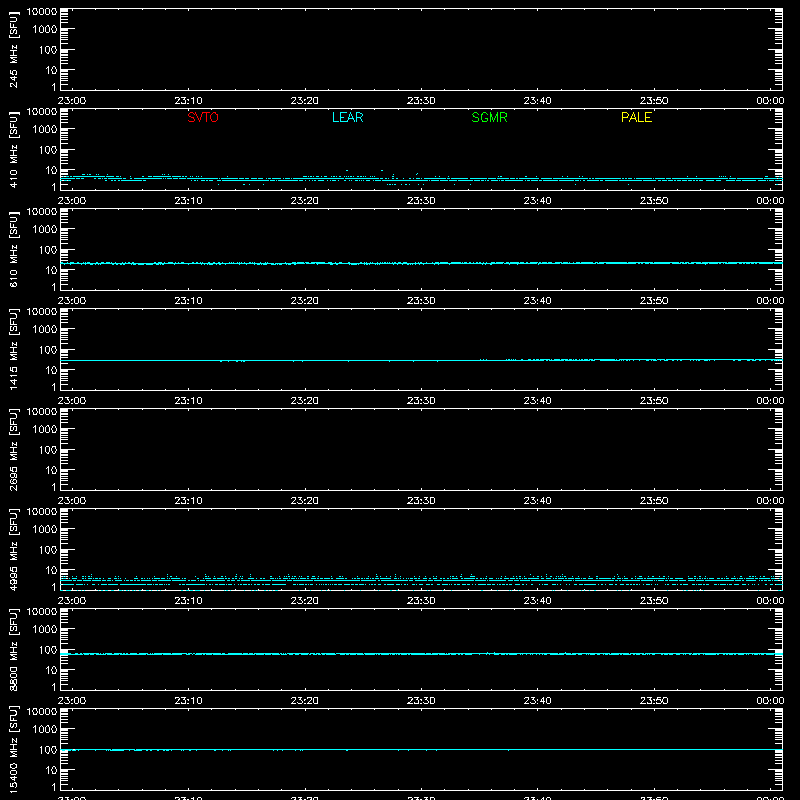Click the 100 tick on the 245 MHz axis
800x800 pixels.
(48, 50)
